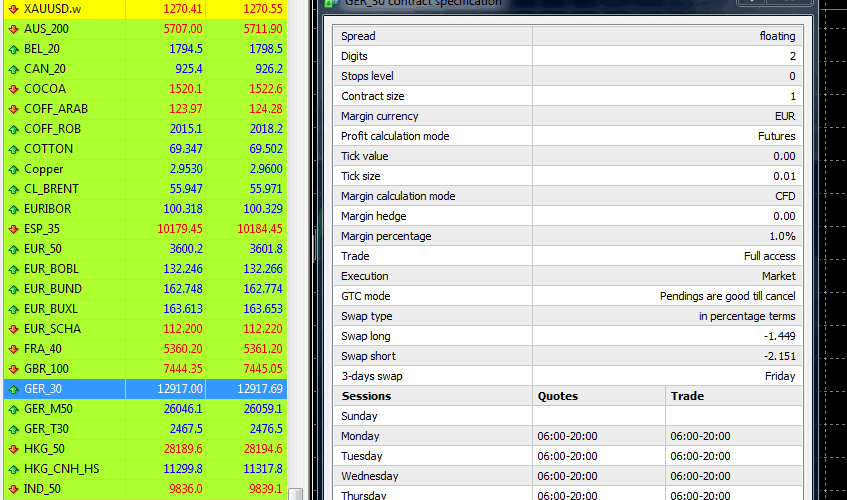
Task: Click ESP_35 bid price 10179.45
Action: 180,229
